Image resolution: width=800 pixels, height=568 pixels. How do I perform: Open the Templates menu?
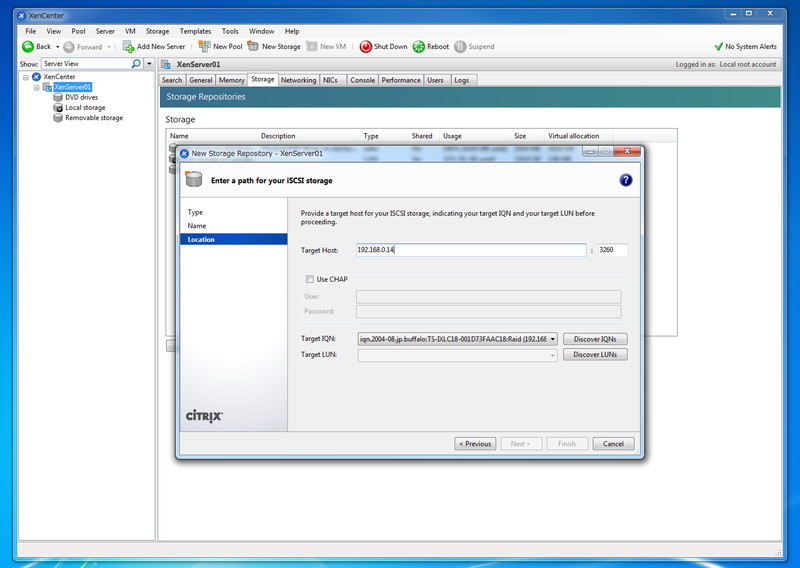(x=195, y=31)
